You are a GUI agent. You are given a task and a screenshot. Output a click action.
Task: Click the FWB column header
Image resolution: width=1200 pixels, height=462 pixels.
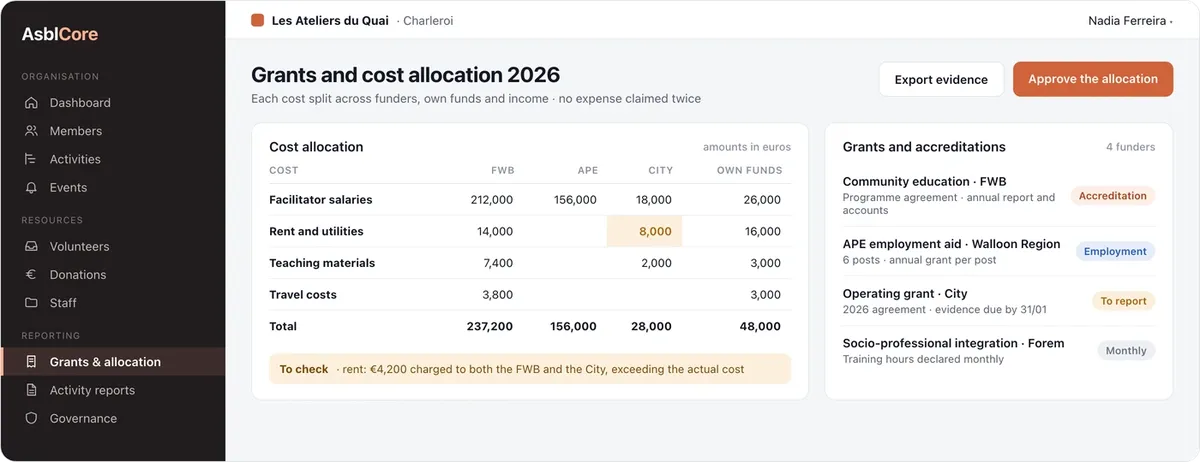[x=502, y=170]
